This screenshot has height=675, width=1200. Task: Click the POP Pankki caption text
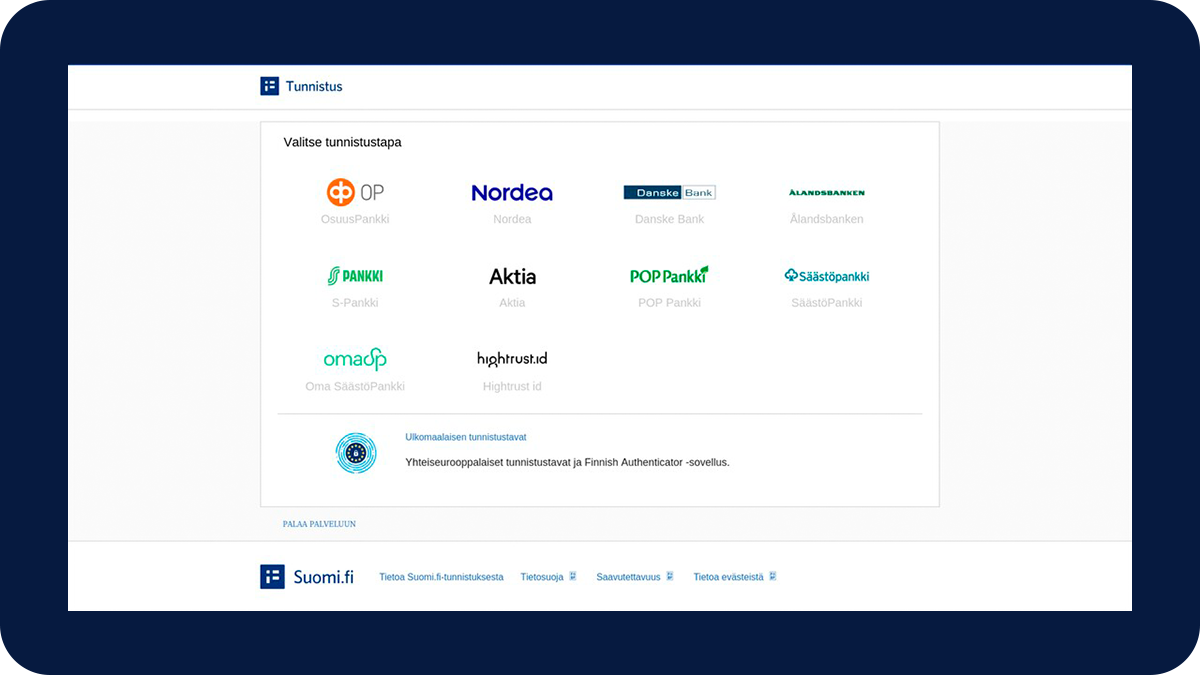coord(669,303)
